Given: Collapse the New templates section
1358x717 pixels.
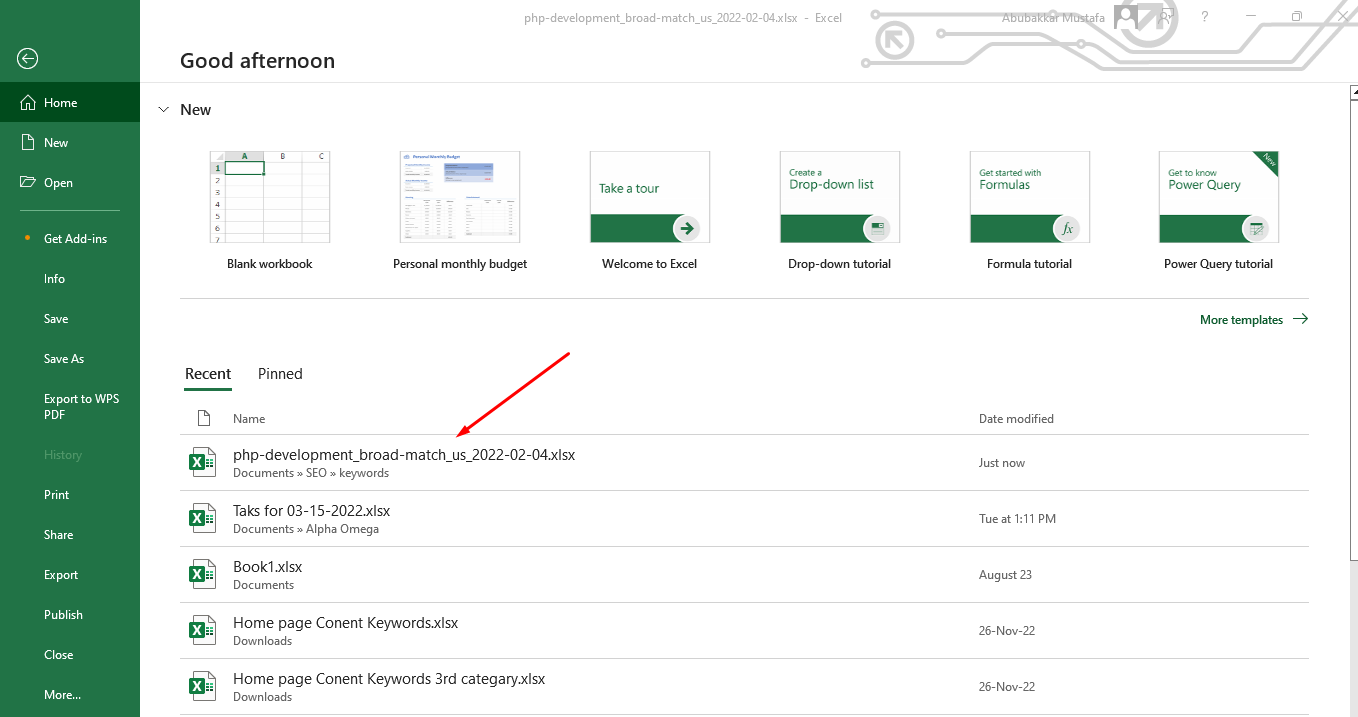Looking at the screenshot, I should (x=163, y=110).
